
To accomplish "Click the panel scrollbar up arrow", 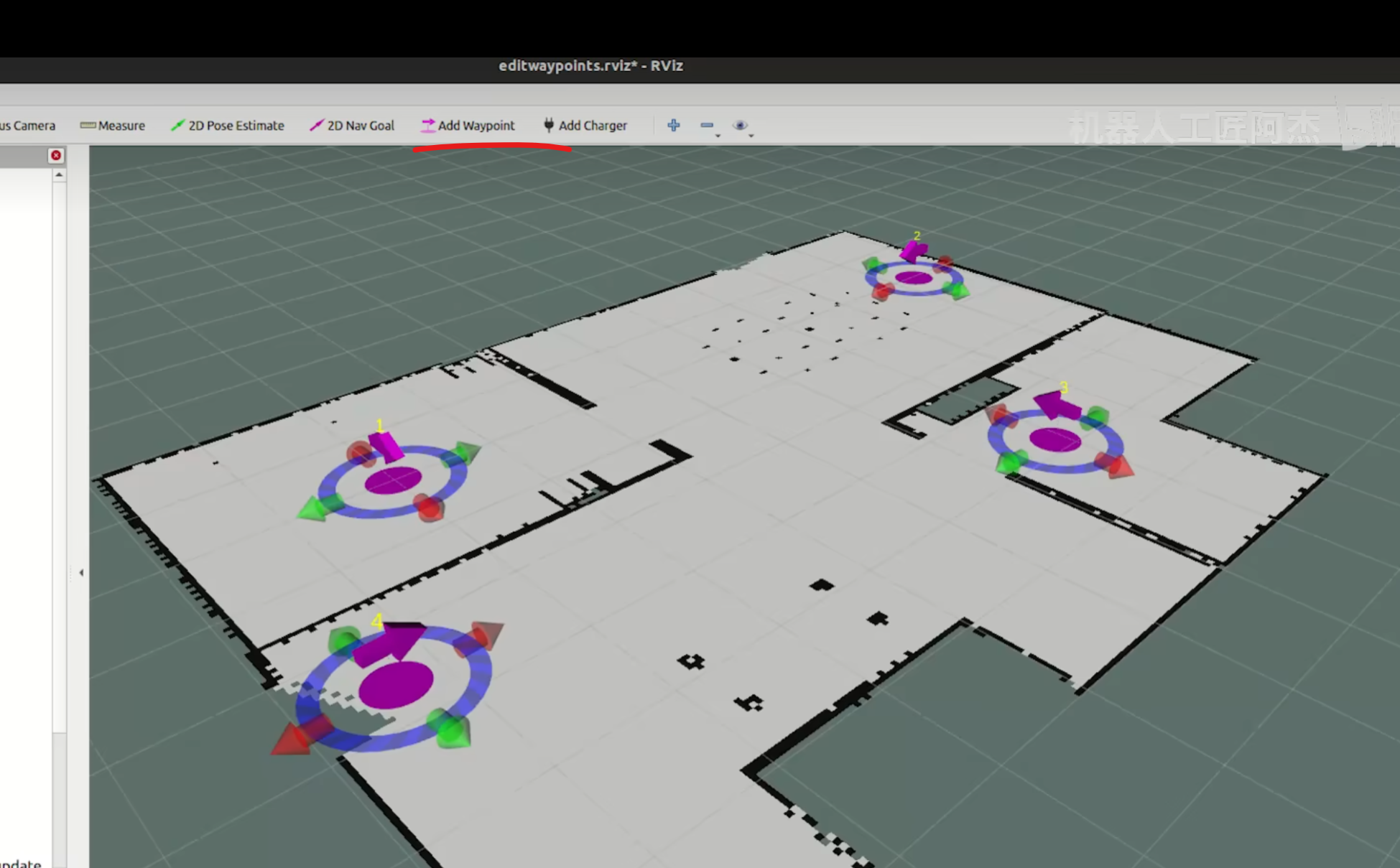I will click(59, 174).
